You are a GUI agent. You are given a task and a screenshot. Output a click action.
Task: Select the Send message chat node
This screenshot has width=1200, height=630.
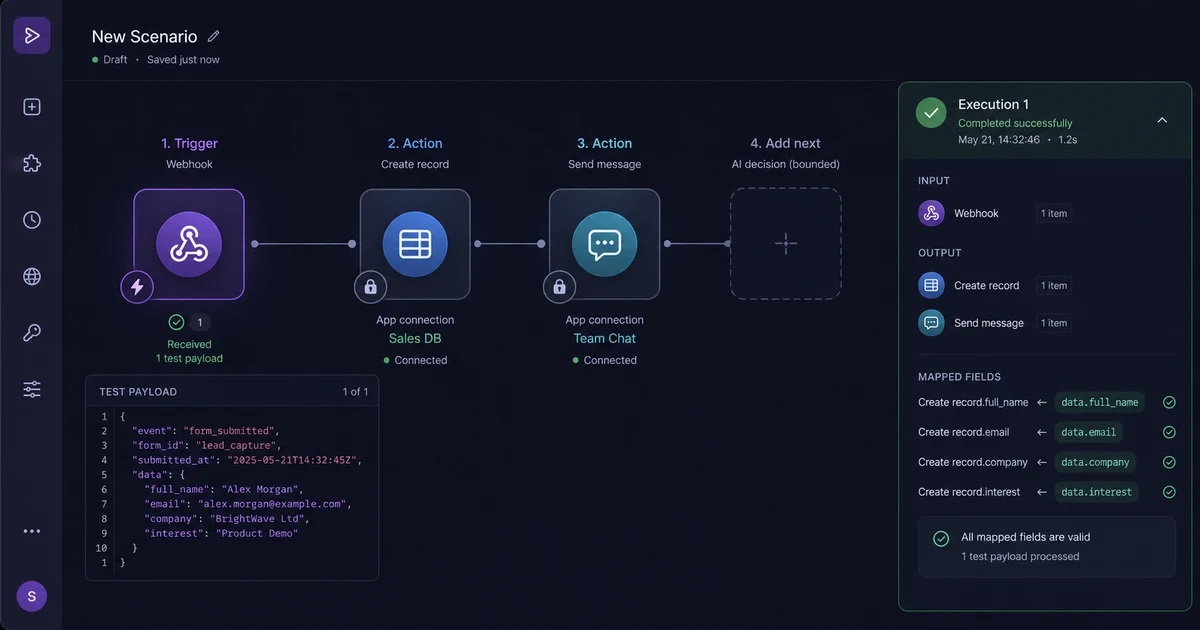(604, 244)
